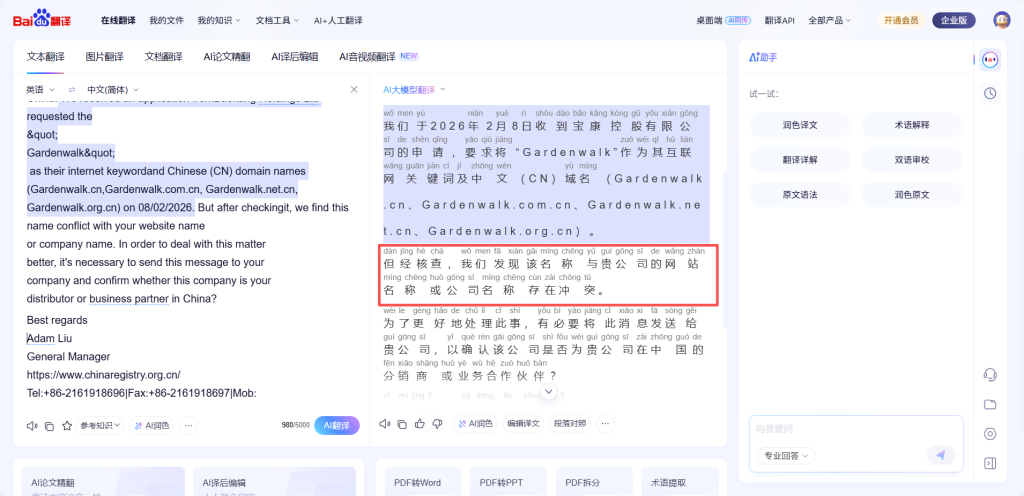
Task: Choose 润色原文 suggestion
Action: [912, 194]
